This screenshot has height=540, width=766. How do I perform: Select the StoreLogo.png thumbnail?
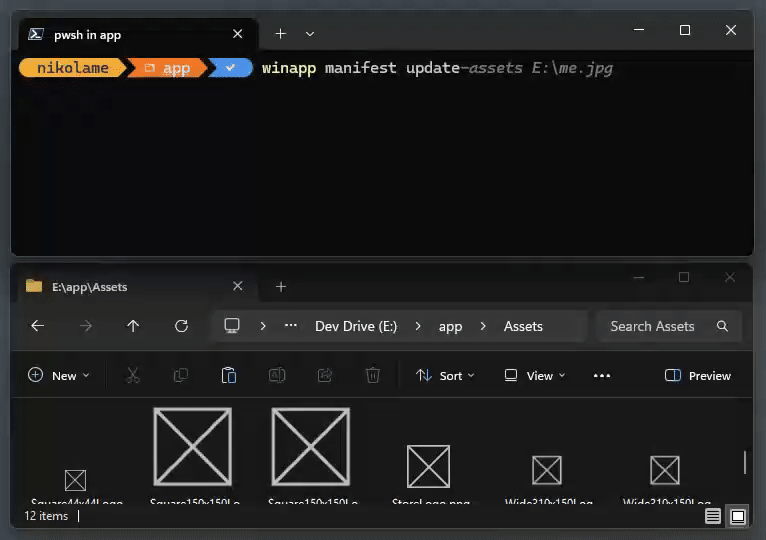pos(428,468)
